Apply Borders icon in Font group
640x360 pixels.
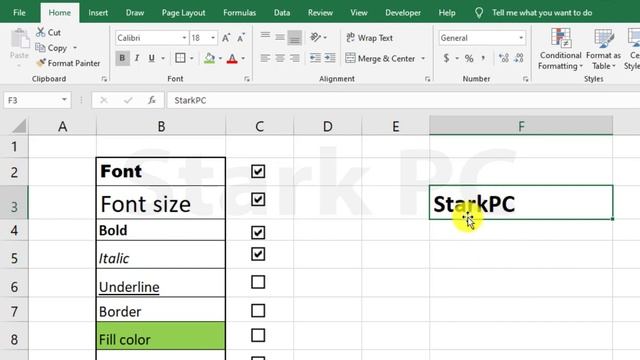pos(180,58)
